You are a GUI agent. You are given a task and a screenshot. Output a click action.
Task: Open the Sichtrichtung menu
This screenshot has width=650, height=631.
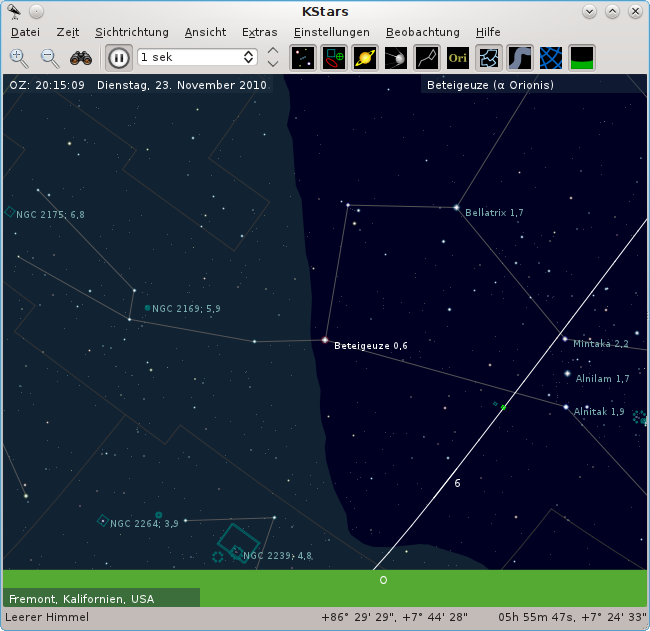point(131,32)
